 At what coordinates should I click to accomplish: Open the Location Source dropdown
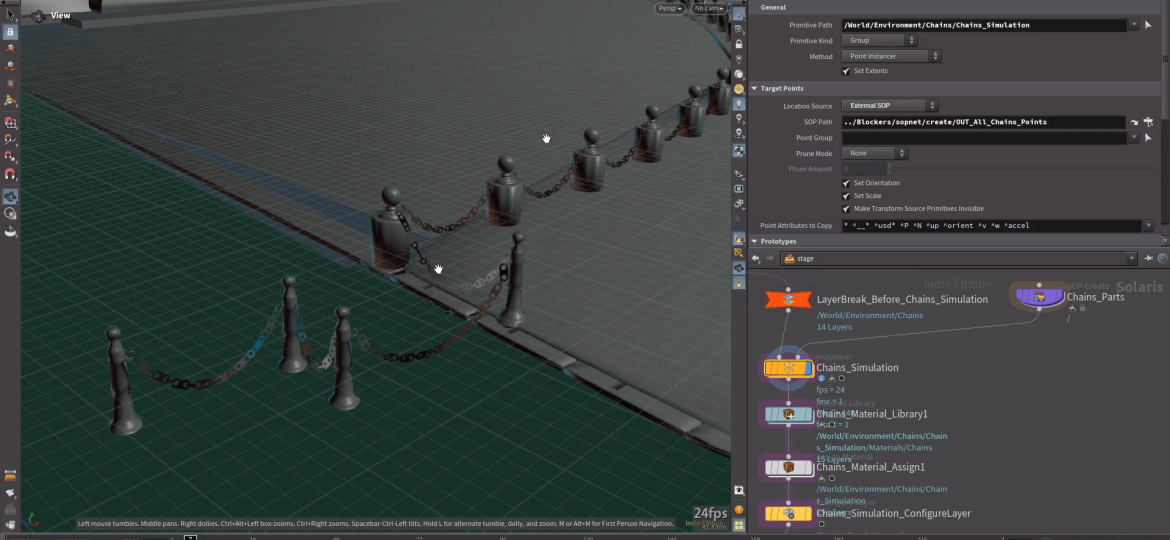click(x=889, y=106)
